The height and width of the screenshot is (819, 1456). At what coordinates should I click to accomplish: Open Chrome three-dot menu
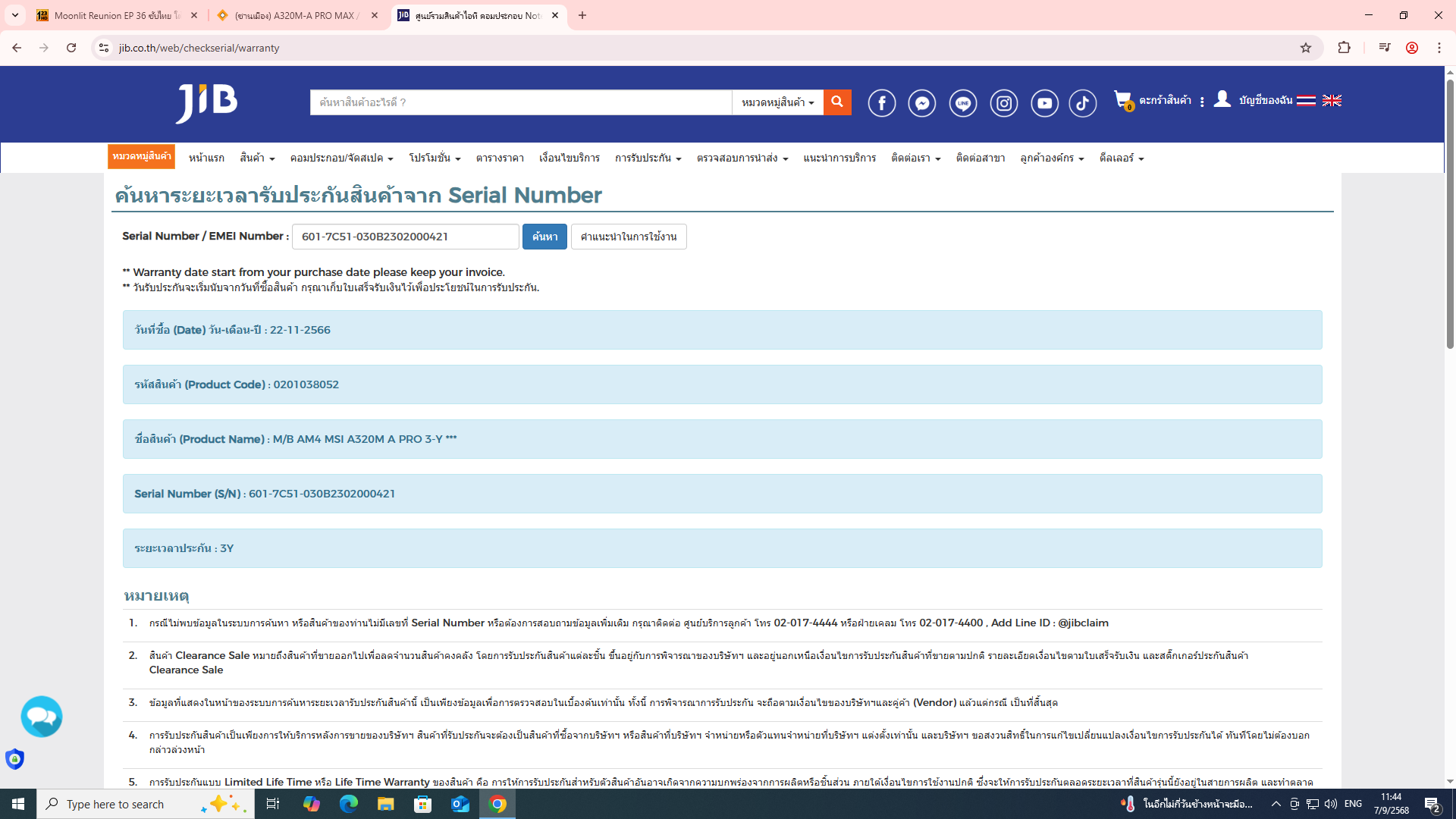tap(1439, 48)
